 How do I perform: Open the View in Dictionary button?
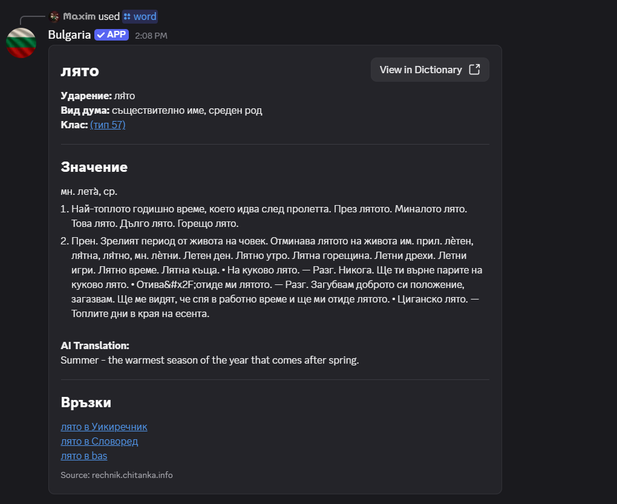(x=429, y=70)
